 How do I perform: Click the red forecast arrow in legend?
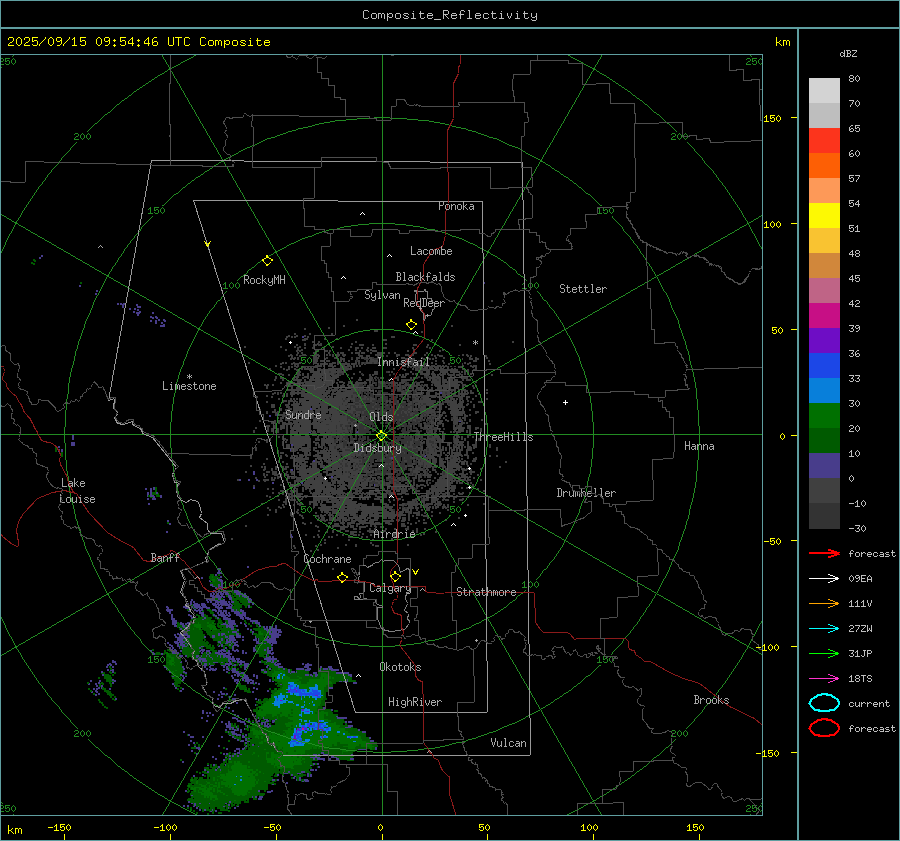tap(824, 553)
